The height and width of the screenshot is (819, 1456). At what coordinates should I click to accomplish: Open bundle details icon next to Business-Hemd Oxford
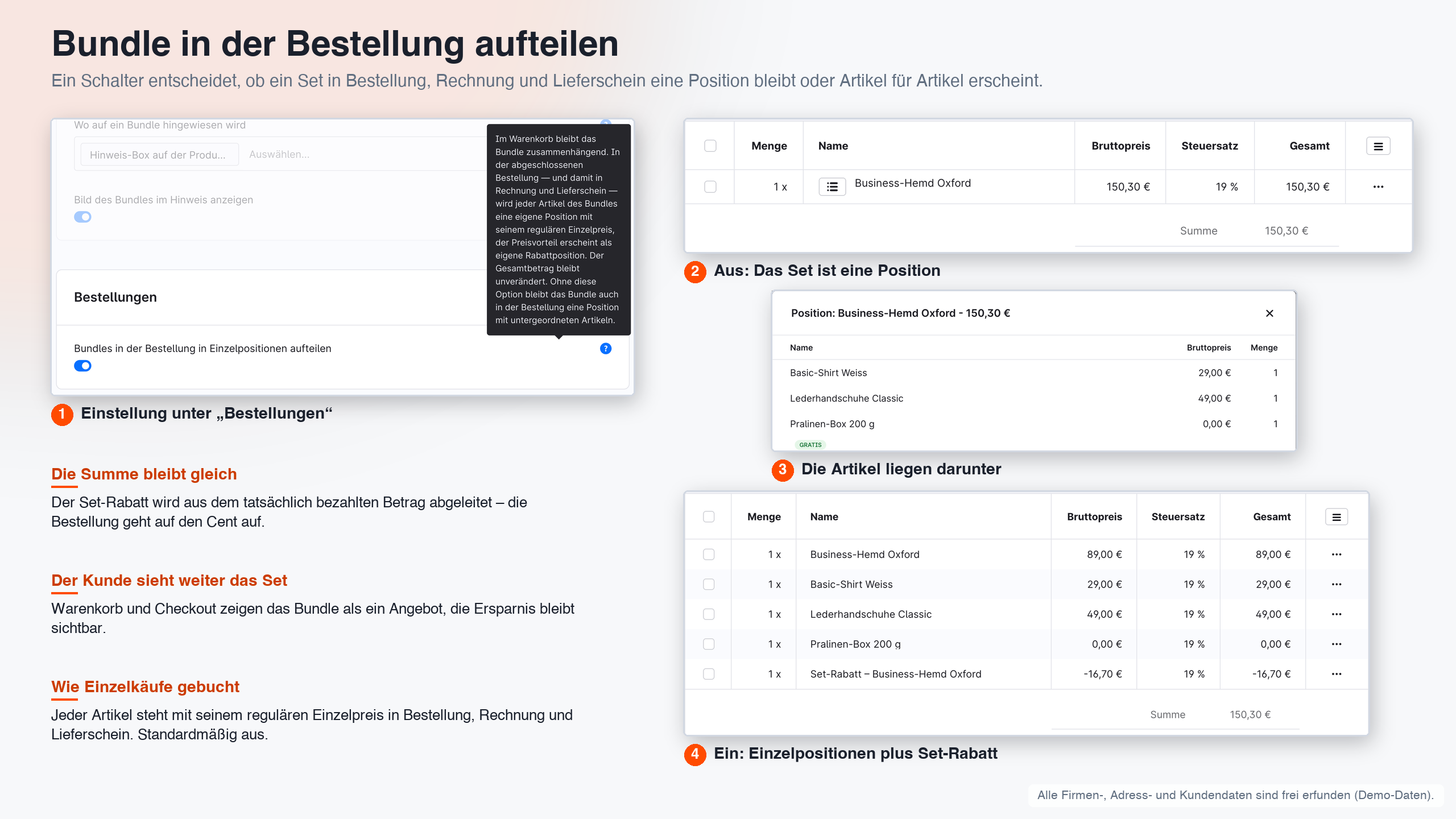[x=832, y=187]
